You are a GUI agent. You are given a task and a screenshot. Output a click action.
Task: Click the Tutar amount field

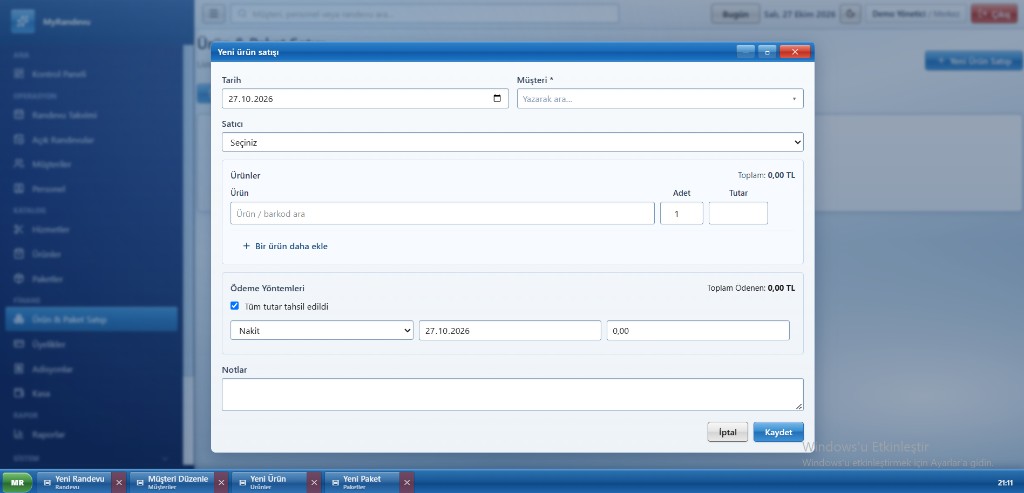point(738,214)
